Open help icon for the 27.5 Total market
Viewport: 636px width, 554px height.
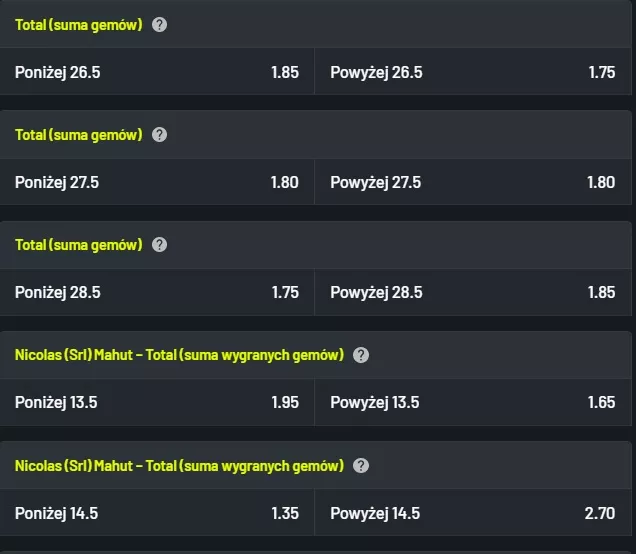click(159, 134)
